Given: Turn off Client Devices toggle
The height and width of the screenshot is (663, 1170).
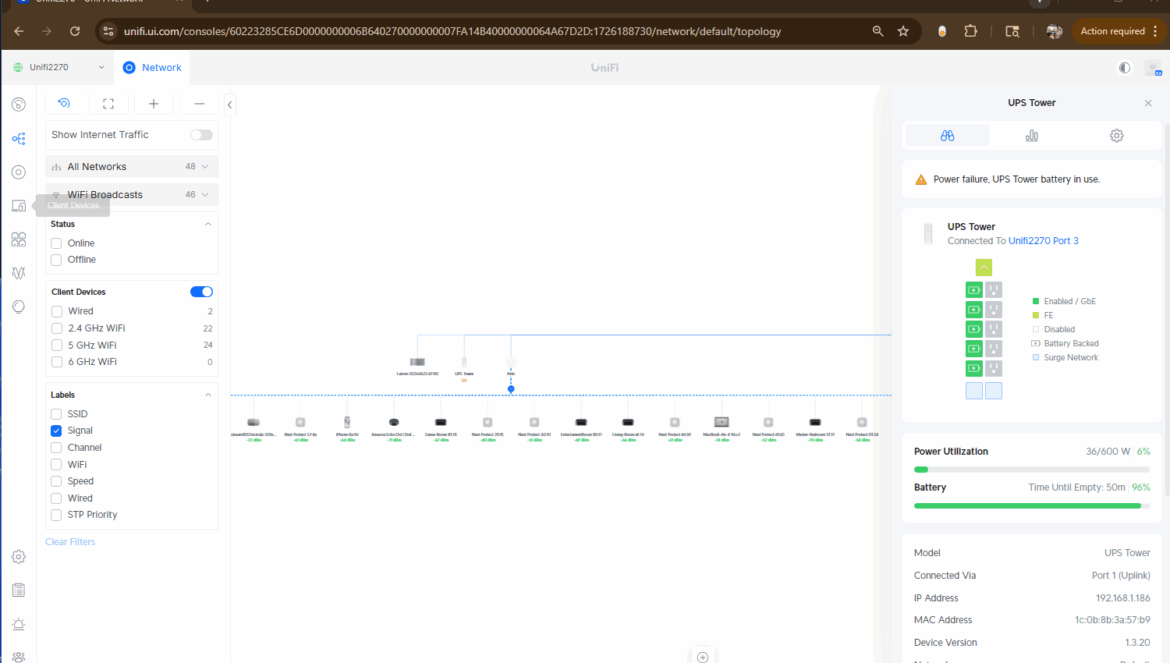Looking at the screenshot, I should [x=201, y=292].
